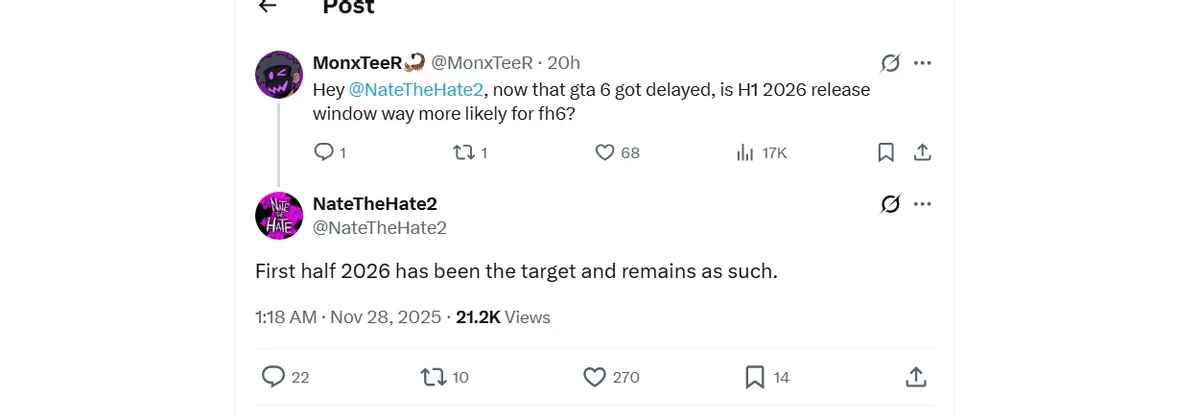Open NateTheHate2 profile name link
This screenshot has width=1200, height=417.
coord(375,204)
